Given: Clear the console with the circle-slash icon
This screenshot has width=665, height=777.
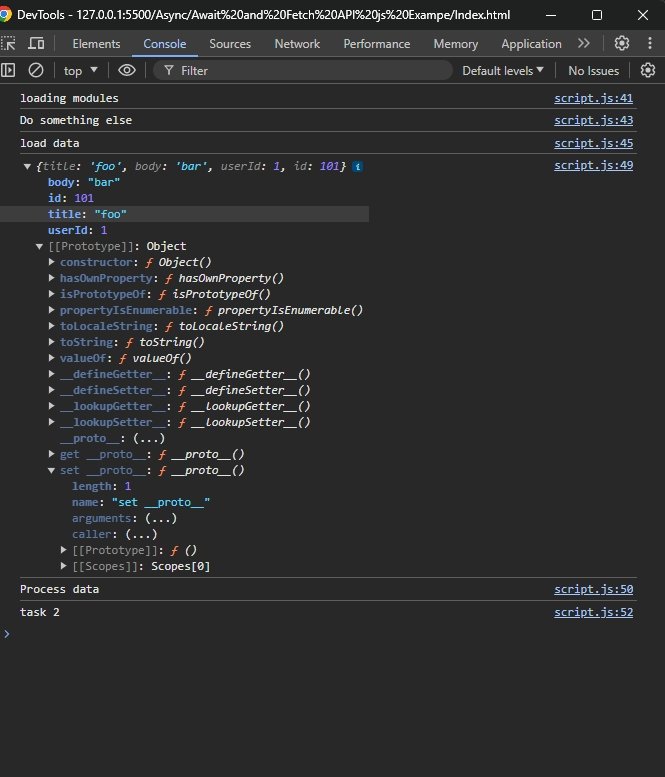Looking at the screenshot, I should [36, 70].
